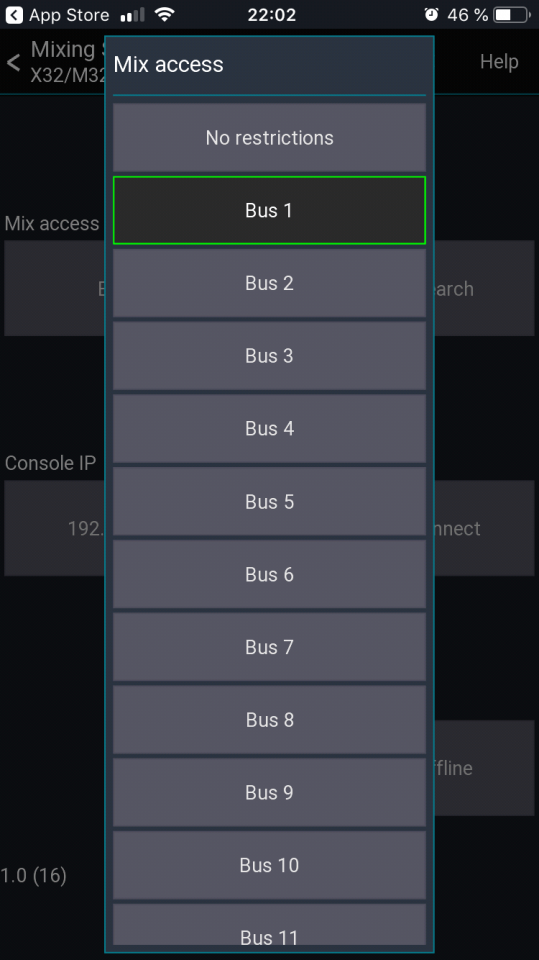
Task: Choose Bus 8 entry
Action: 270,720
